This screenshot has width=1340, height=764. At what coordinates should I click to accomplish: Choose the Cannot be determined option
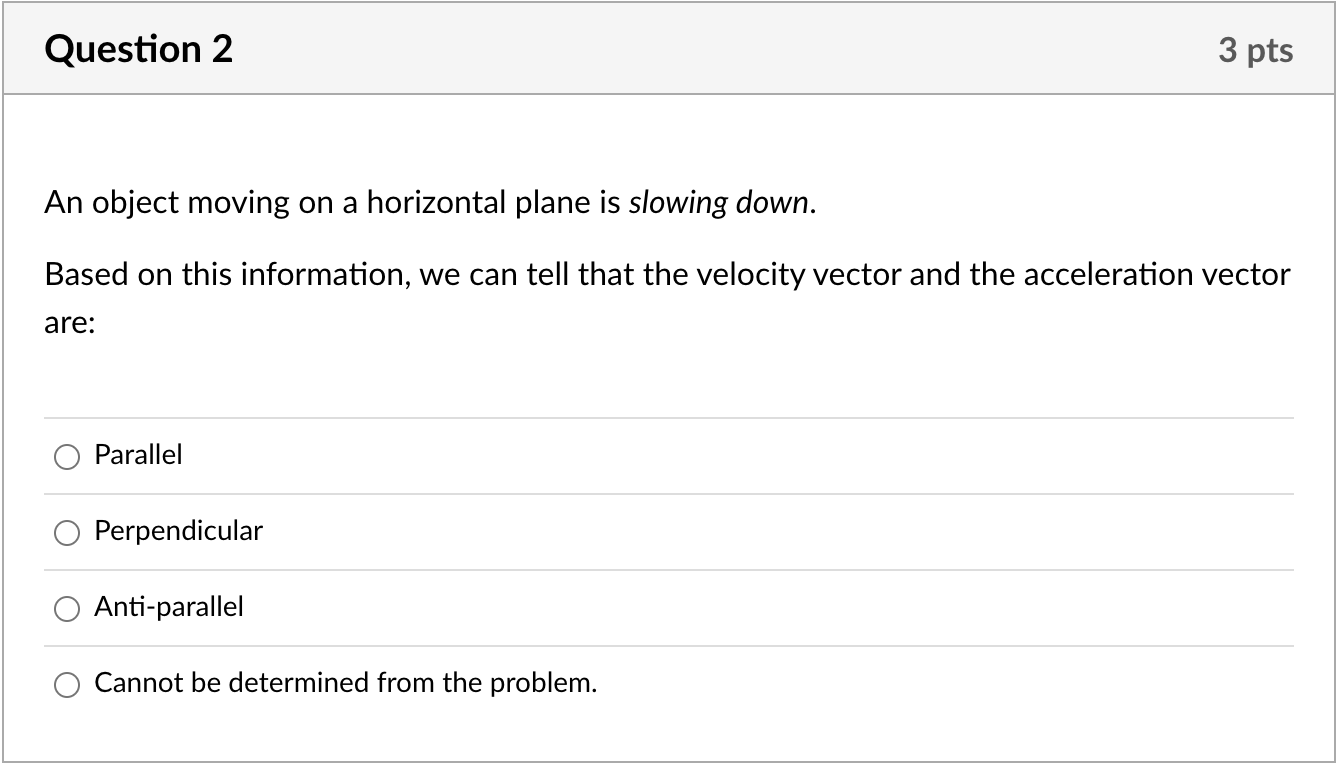(67, 685)
